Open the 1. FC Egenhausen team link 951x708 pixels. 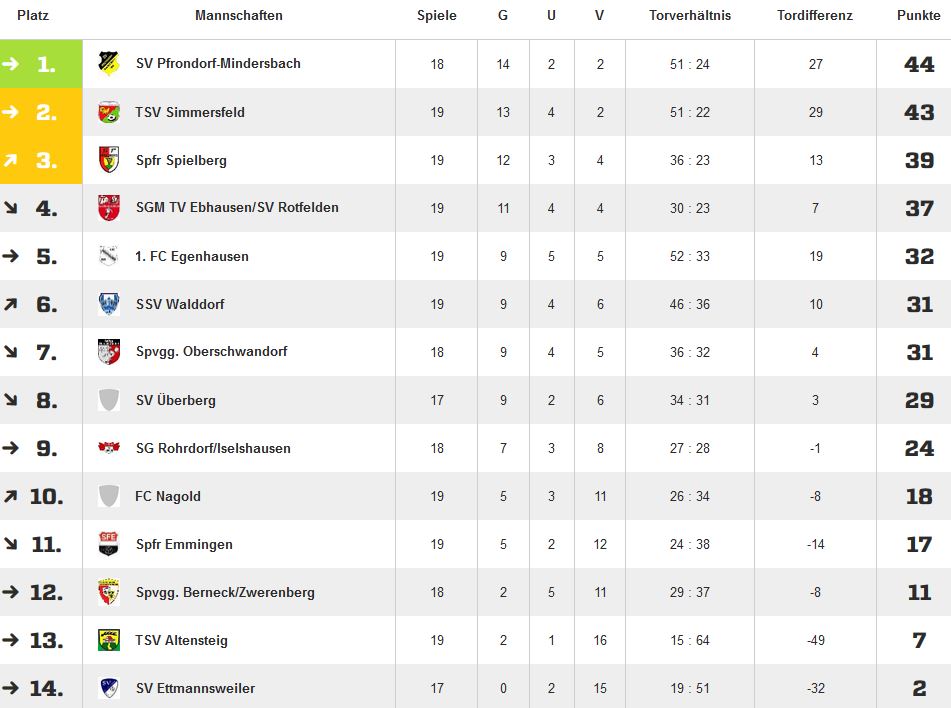[192, 256]
